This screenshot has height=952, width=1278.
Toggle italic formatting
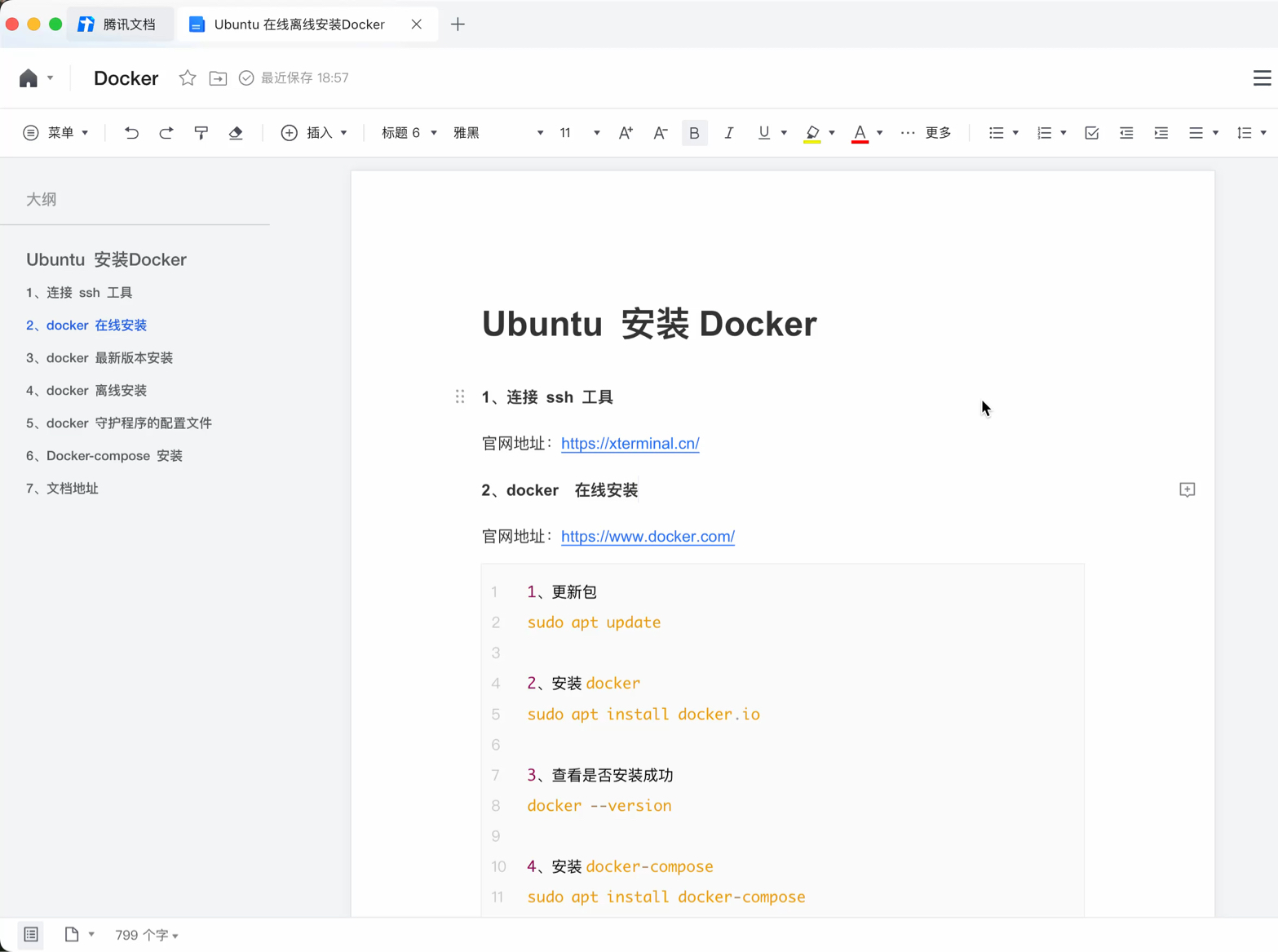click(x=729, y=133)
